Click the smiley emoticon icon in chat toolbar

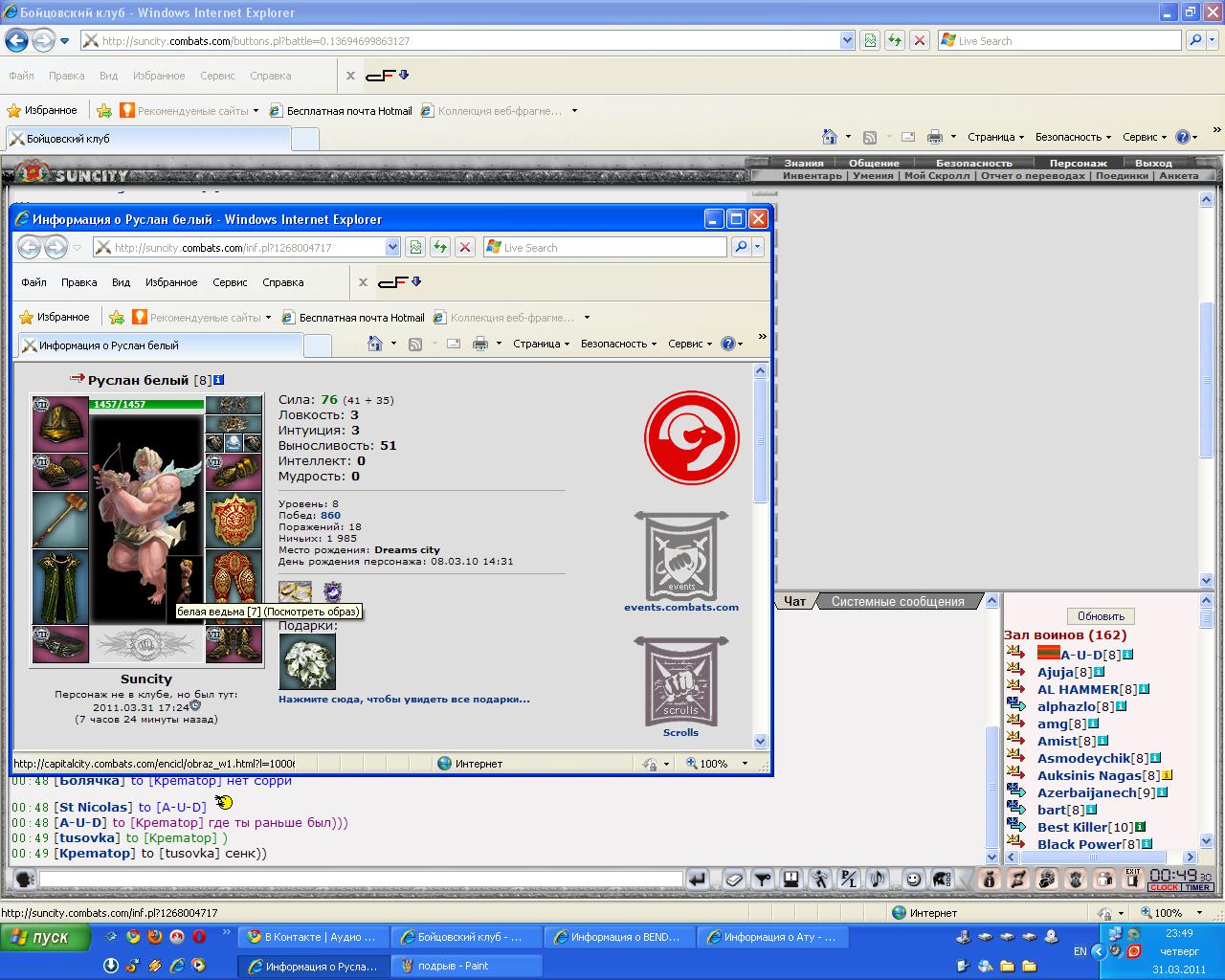[913, 879]
